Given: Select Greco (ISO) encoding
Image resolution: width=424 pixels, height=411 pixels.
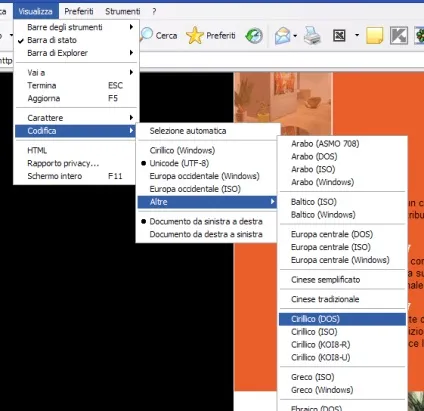Looking at the screenshot, I should pos(342,377).
